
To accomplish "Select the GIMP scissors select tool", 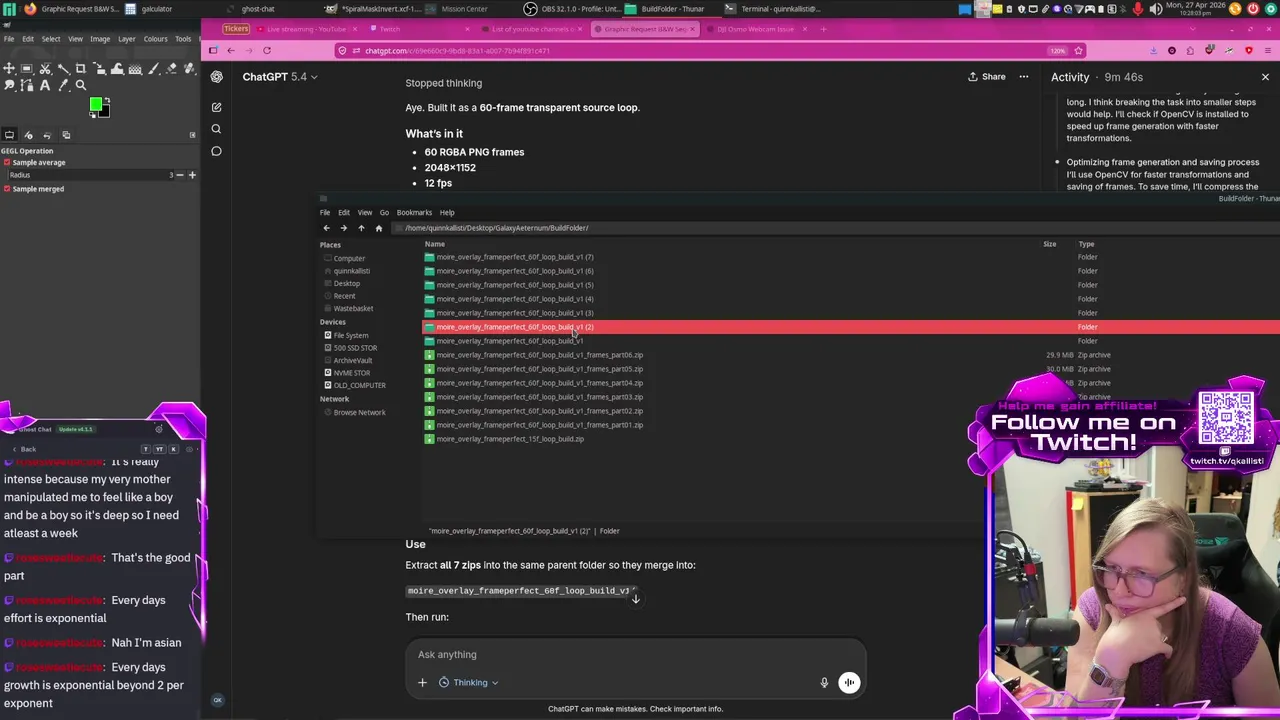I will tap(45, 68).
